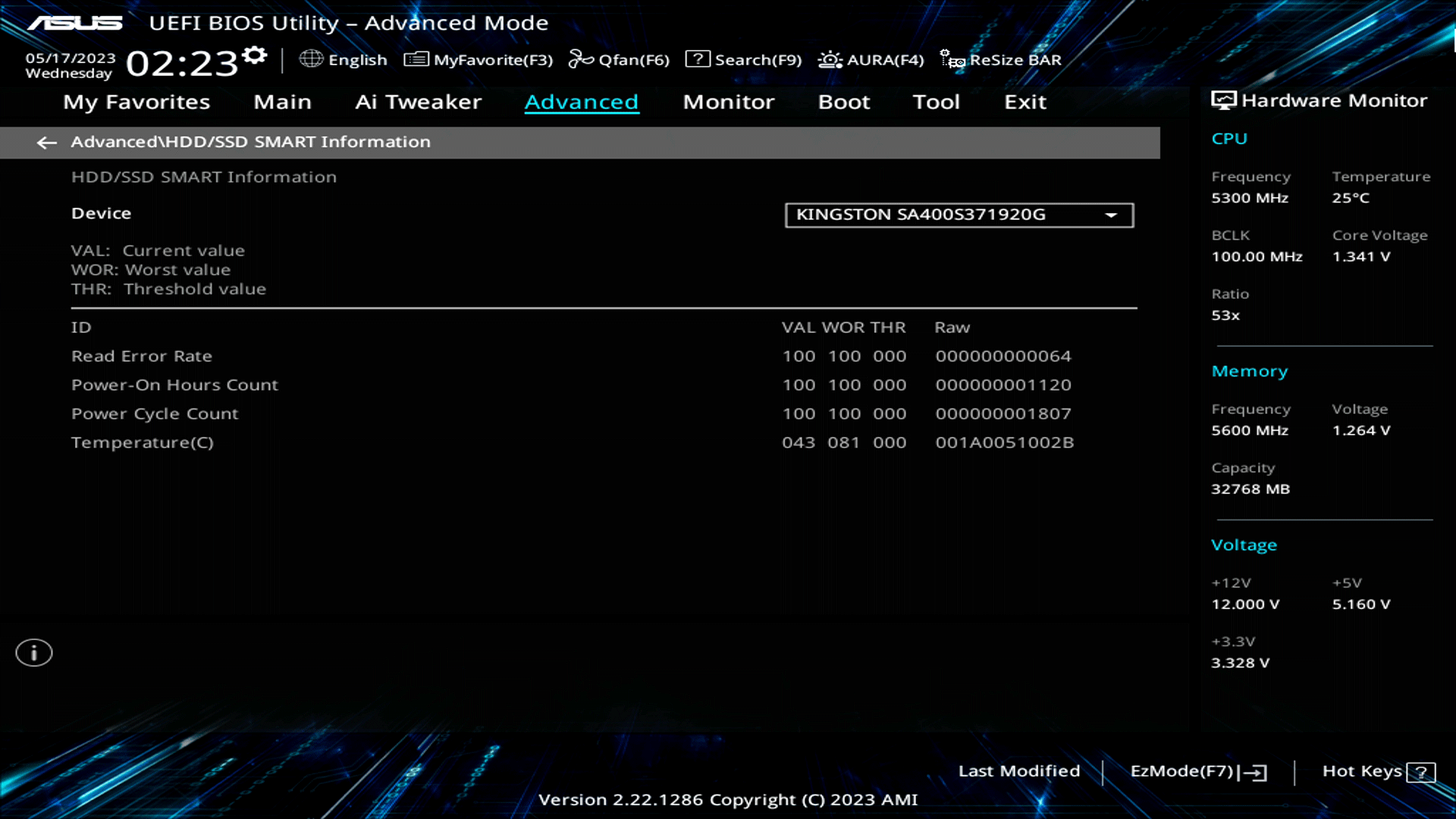1456x819 pixels.
Task: Select the Boot tab
Action: coord(843,102)
